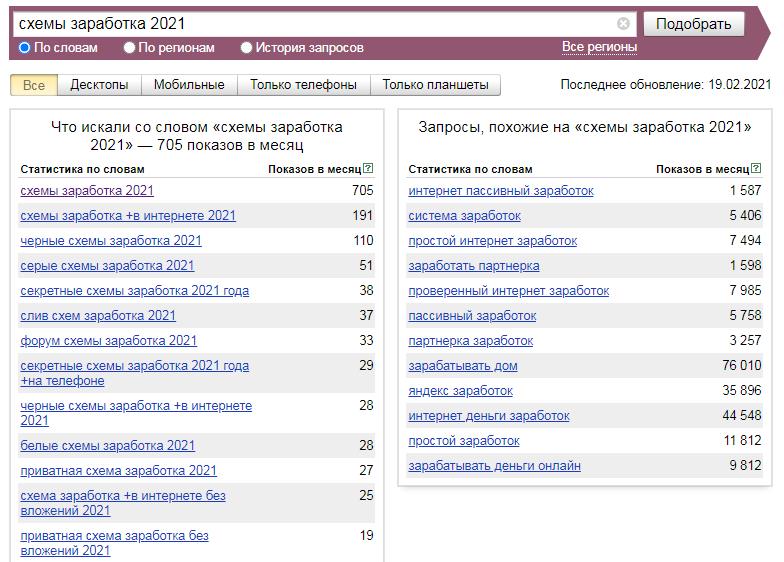Open the 'Все регионы' region selector
784x562 pixels.
point(599,47)
